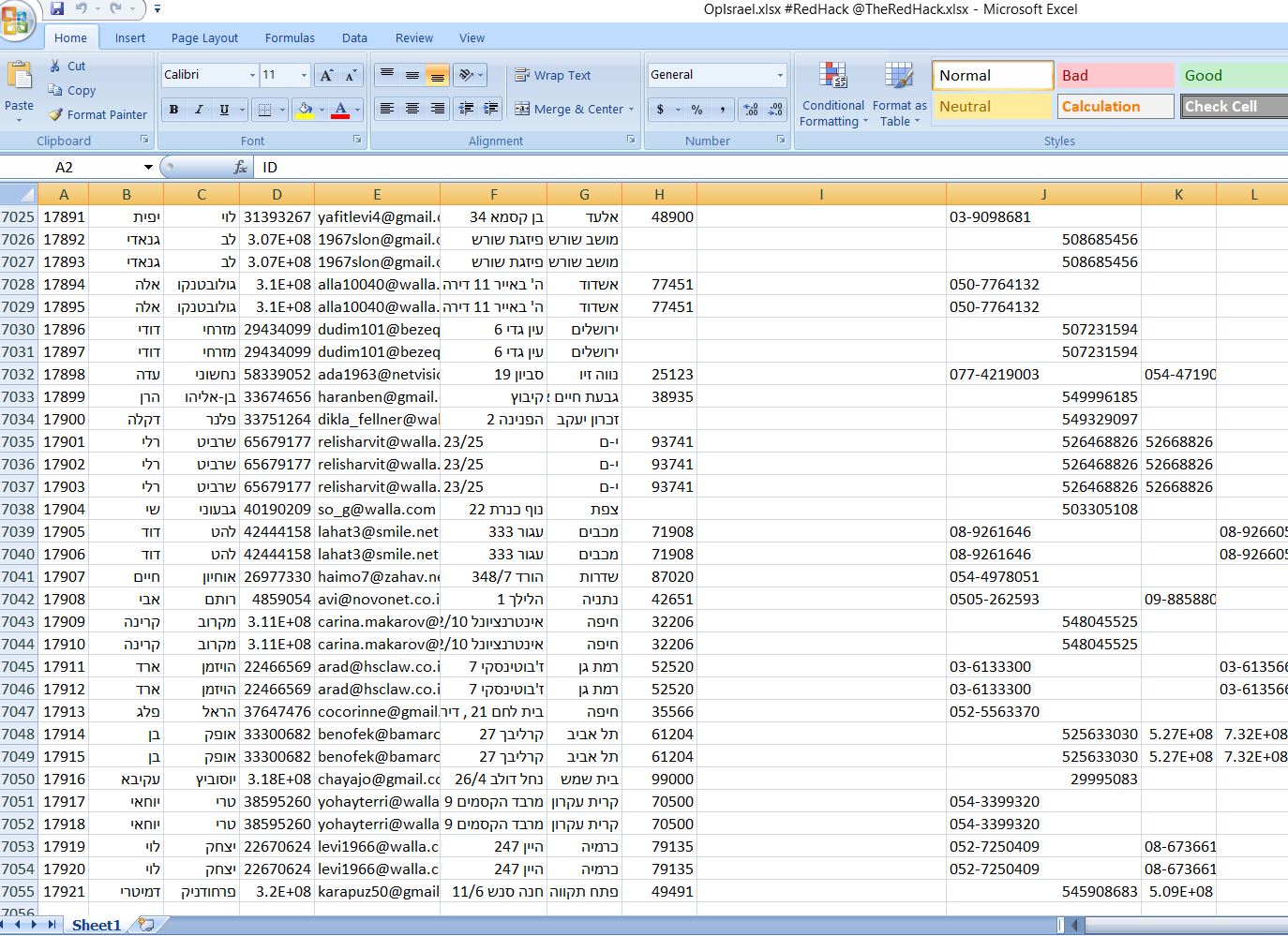Click the Increase Decimal icon

[x=750, y=109]
